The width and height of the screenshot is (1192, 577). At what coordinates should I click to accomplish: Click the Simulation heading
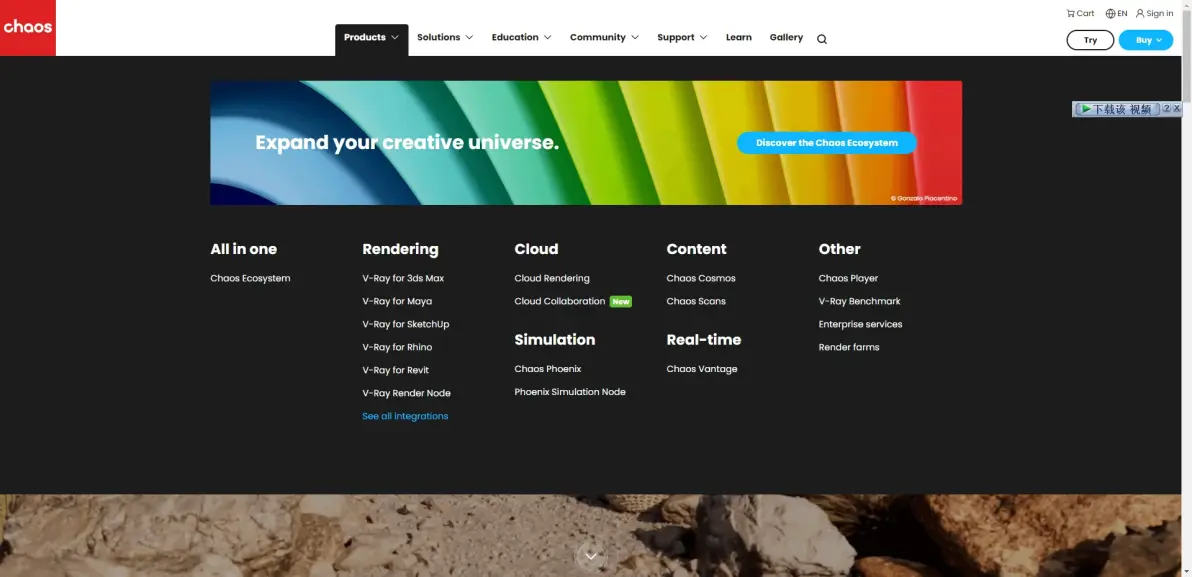[x=555, y=340]
